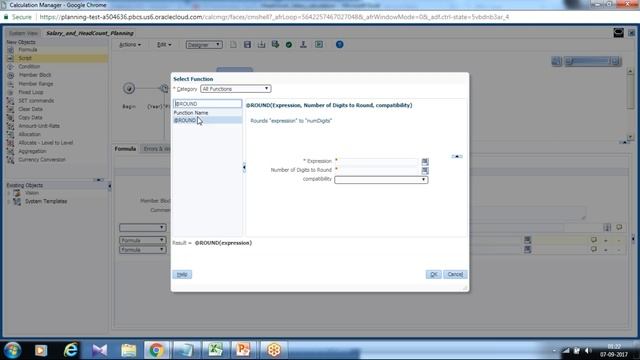Open second Formula dropdown in grid row

142,250
